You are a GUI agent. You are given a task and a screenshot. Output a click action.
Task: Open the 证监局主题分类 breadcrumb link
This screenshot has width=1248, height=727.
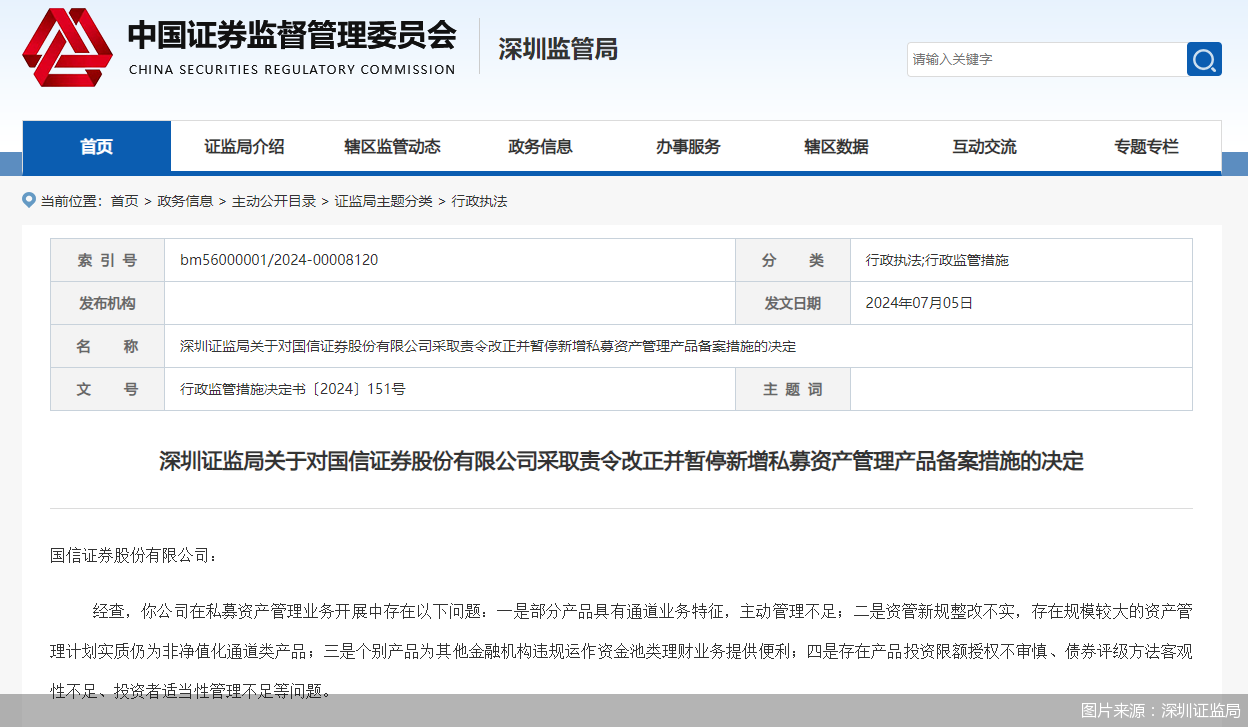click(x=384, y=201)
